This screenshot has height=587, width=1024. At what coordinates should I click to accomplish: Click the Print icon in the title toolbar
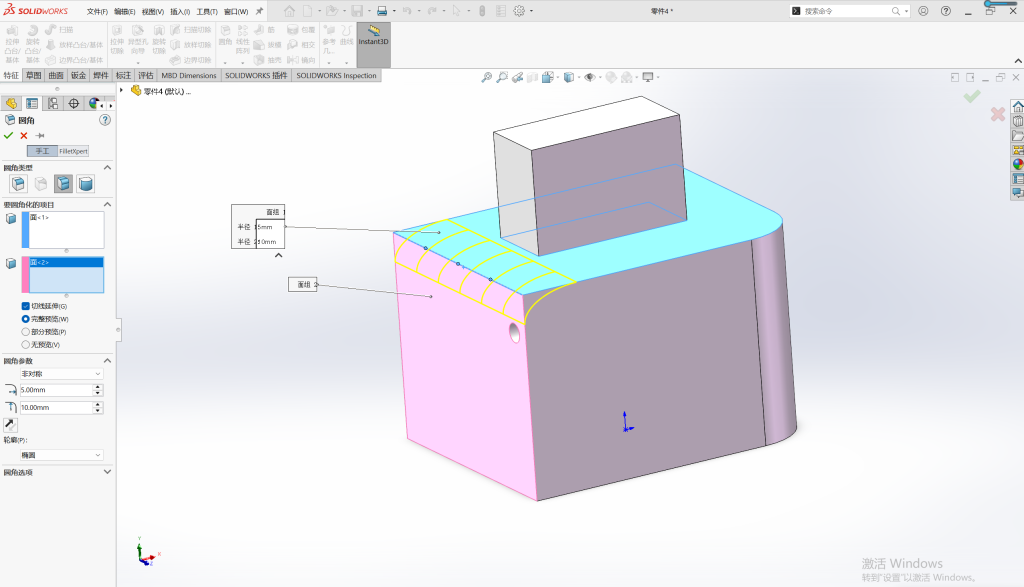point(382,11)
